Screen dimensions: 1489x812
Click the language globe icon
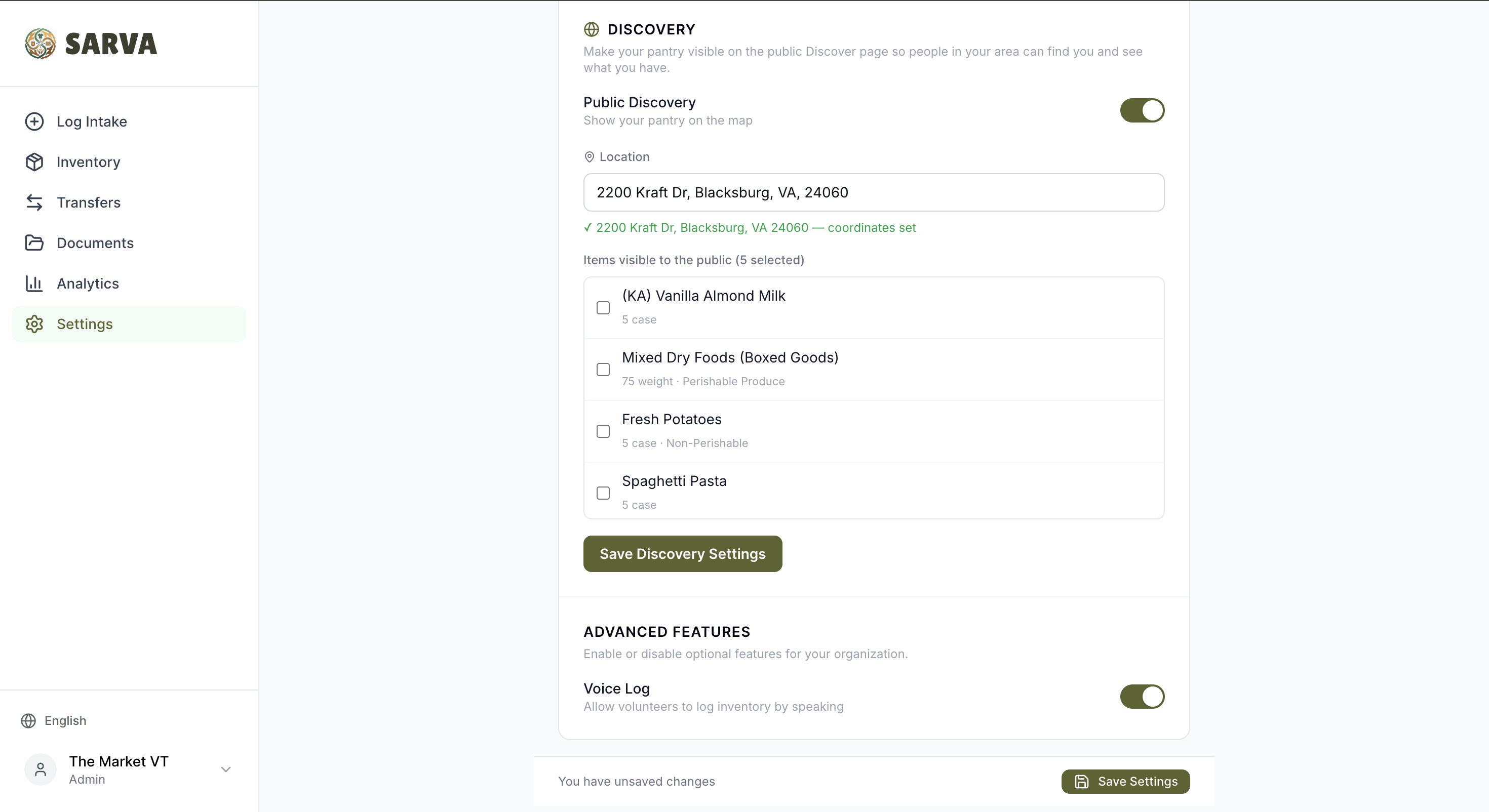pyautogui.click(x=28, y=721)
